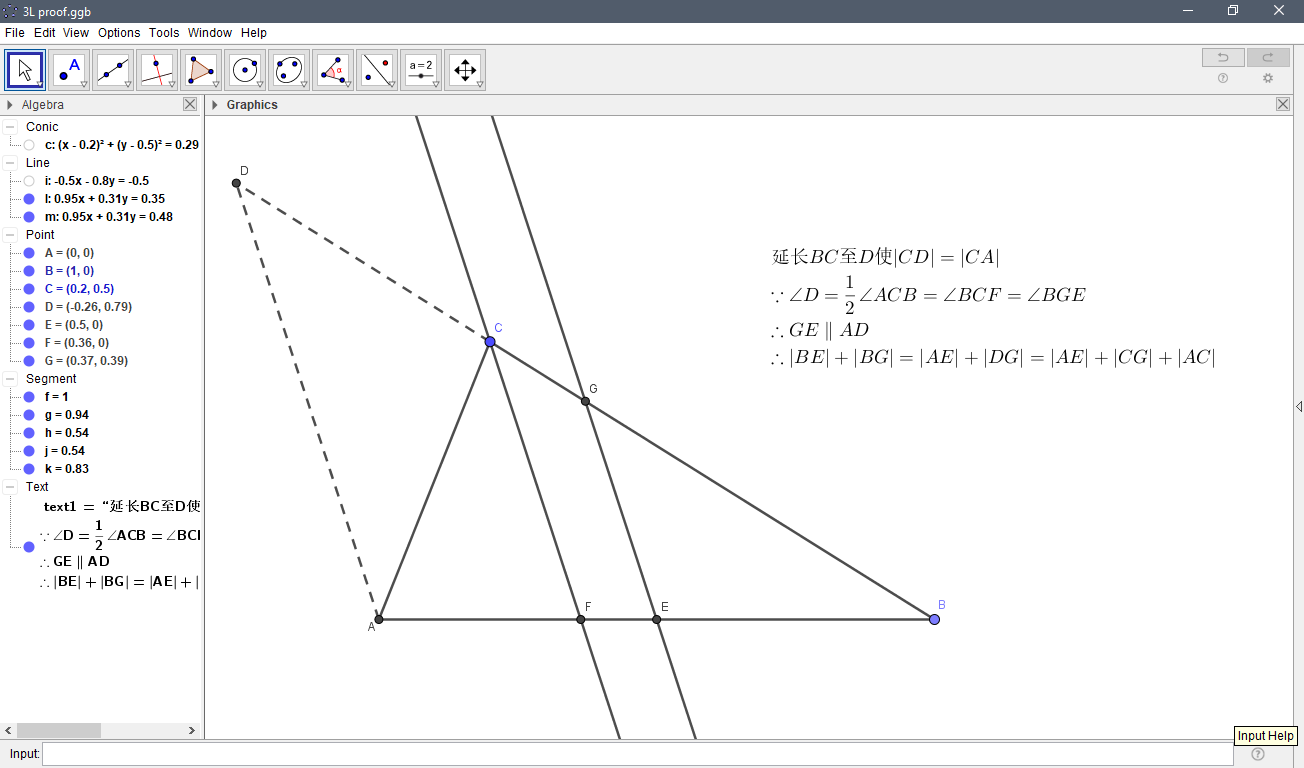Select the Angle measurement tool
1304x768 pixels.
click(x=333, y=69)
